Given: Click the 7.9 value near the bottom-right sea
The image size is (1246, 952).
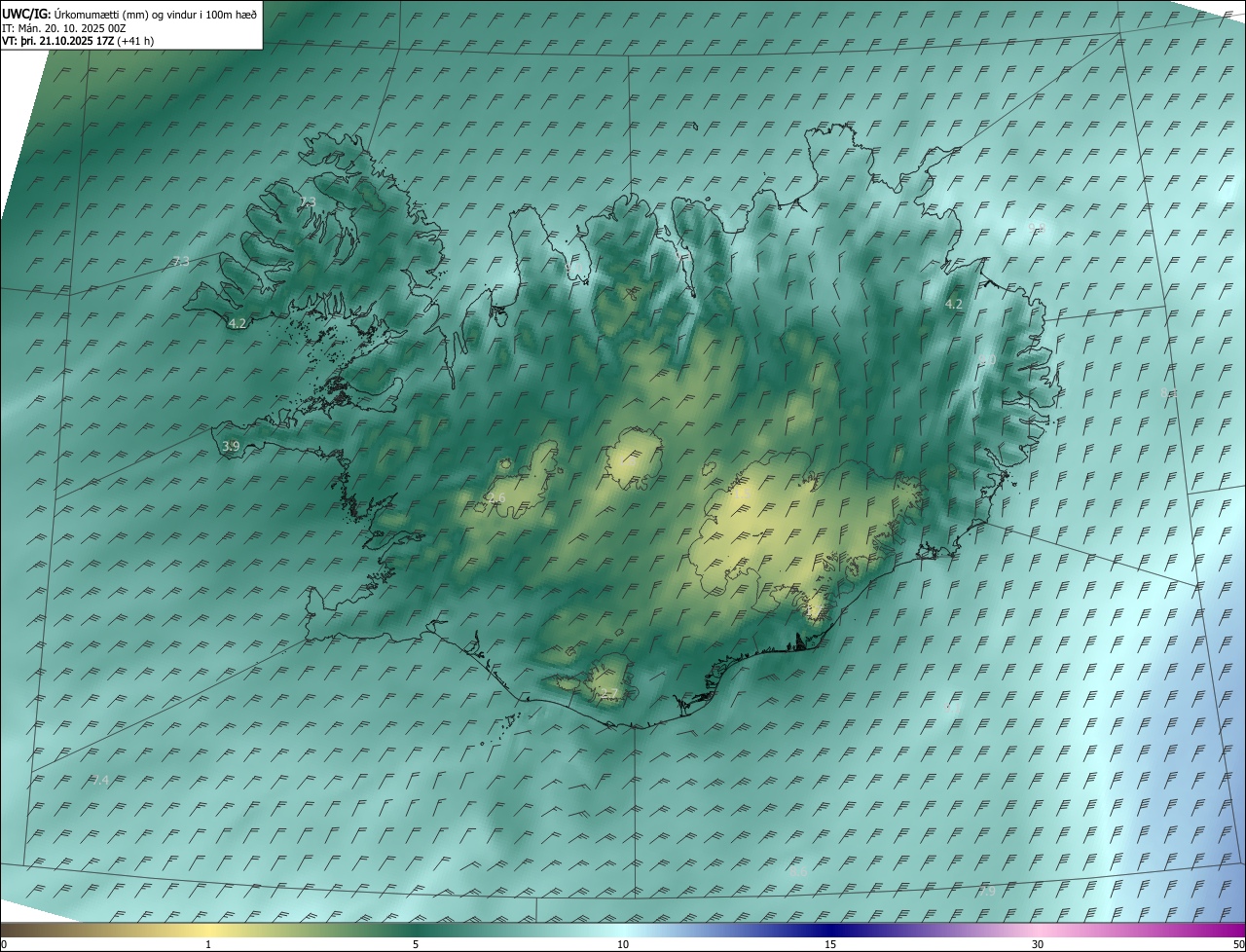Looking at the screenshot, I should pos(987,892).
